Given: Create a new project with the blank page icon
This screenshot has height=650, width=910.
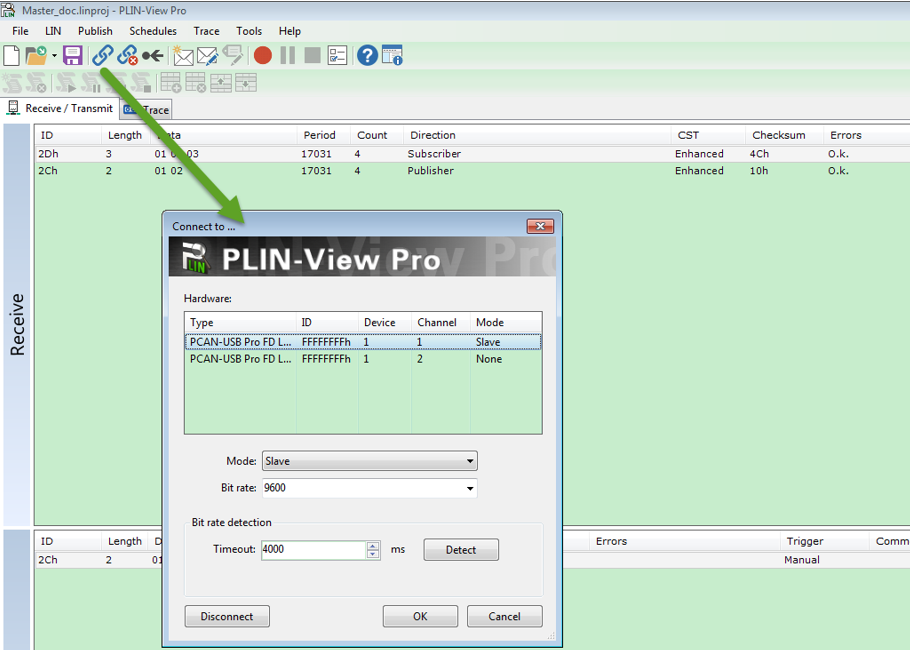Looking at the screenshot, I should 11,56.
